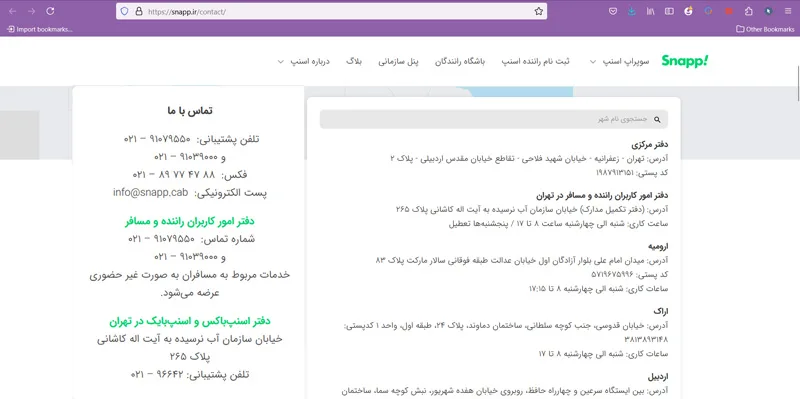Viewport: 800px width, 399px height.
Task: Expand the سوپراپ اسنپ dropdown menu
Action: [x=620, y=61]
